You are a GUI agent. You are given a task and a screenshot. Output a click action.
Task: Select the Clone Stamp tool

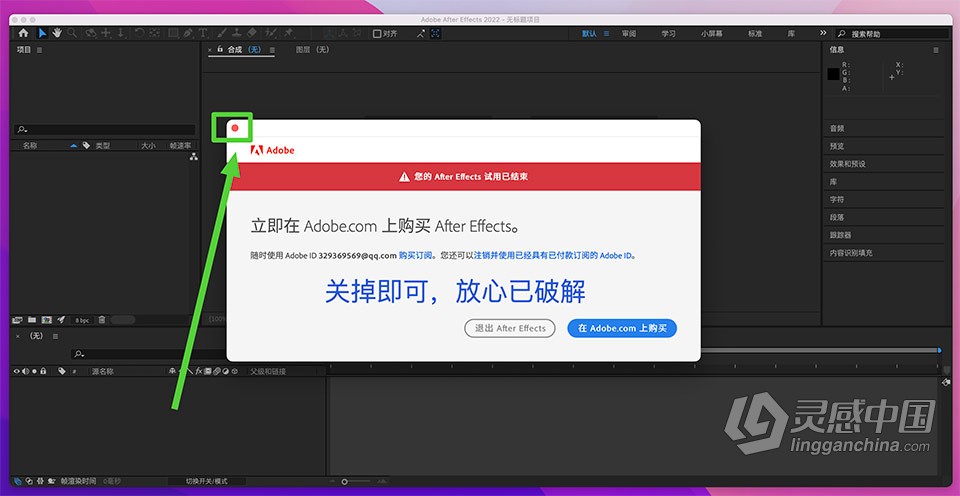click(236, 33)
